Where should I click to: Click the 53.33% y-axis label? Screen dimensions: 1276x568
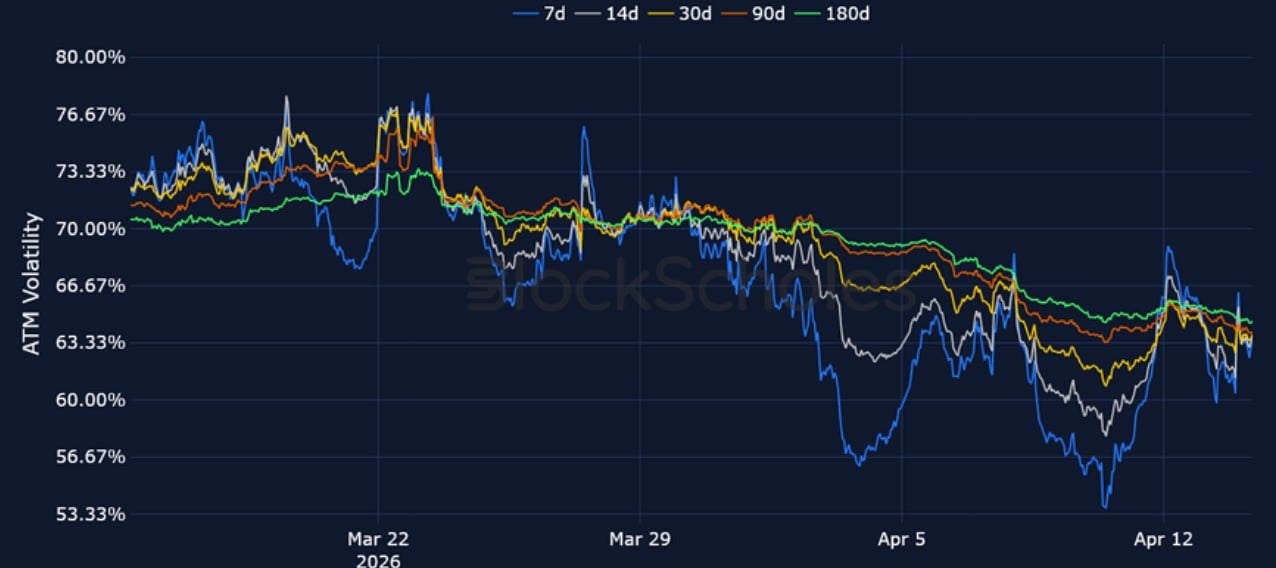(89, 515)
